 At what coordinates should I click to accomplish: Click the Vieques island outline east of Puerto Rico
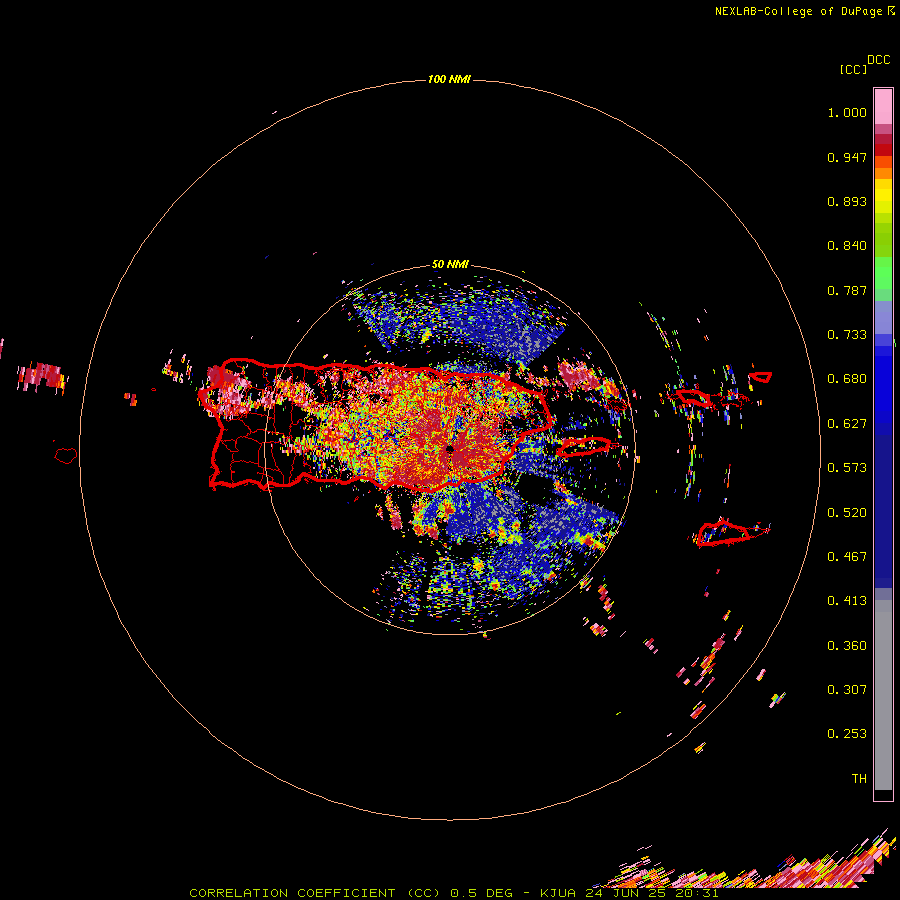(583, 447)
